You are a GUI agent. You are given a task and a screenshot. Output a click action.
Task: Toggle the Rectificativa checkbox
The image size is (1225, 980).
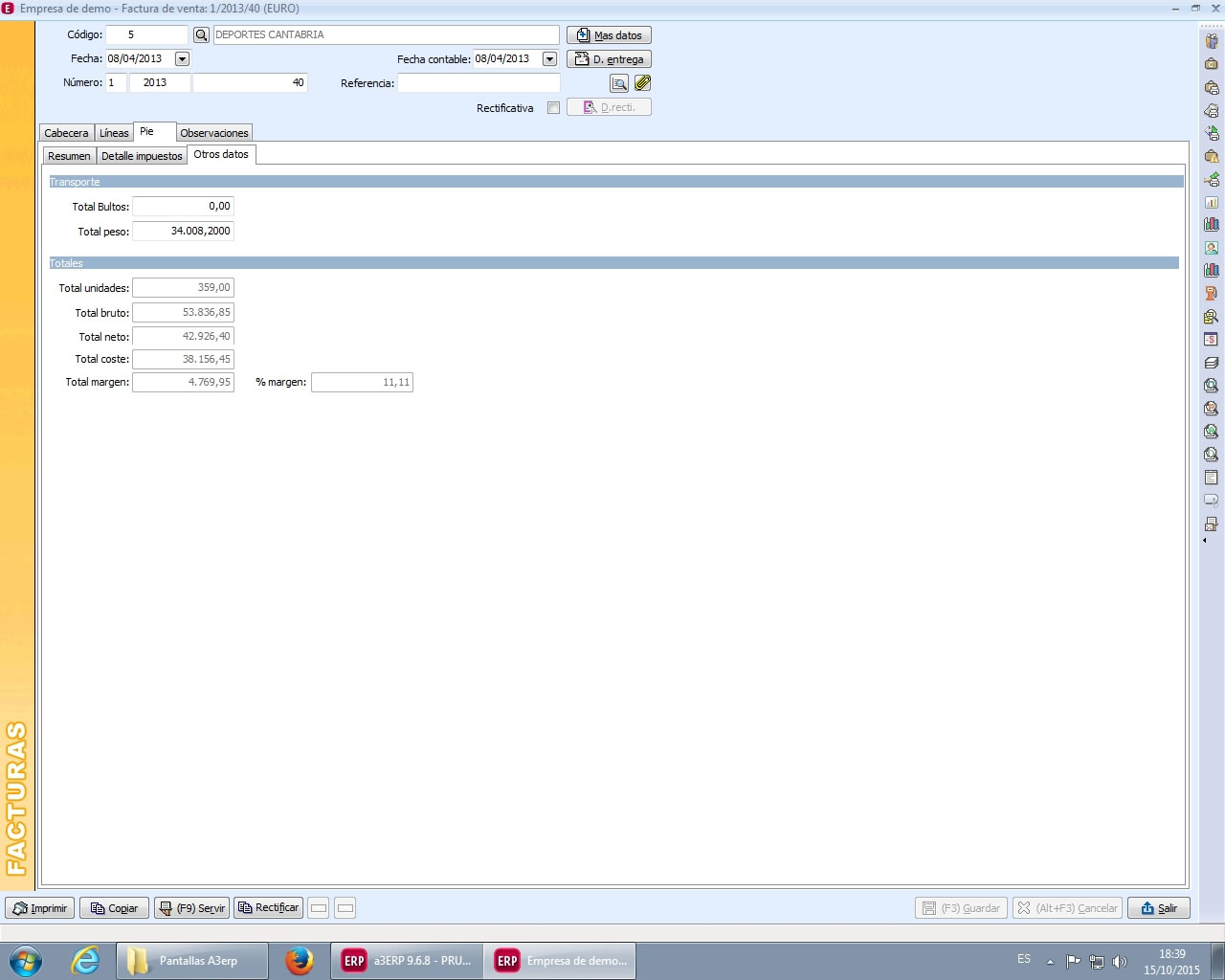pos(553,108)
